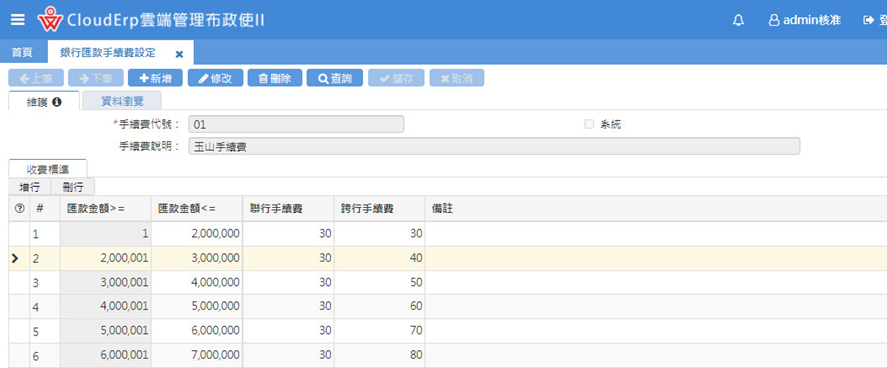Click 聯行手續費 cell in row 1

click(289, 233)
